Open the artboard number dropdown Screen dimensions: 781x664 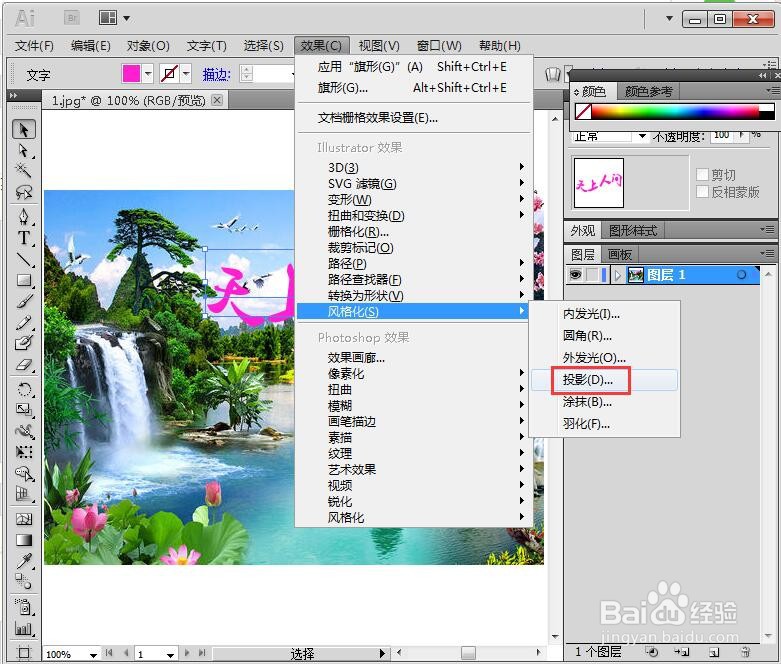tap(170, 654)
